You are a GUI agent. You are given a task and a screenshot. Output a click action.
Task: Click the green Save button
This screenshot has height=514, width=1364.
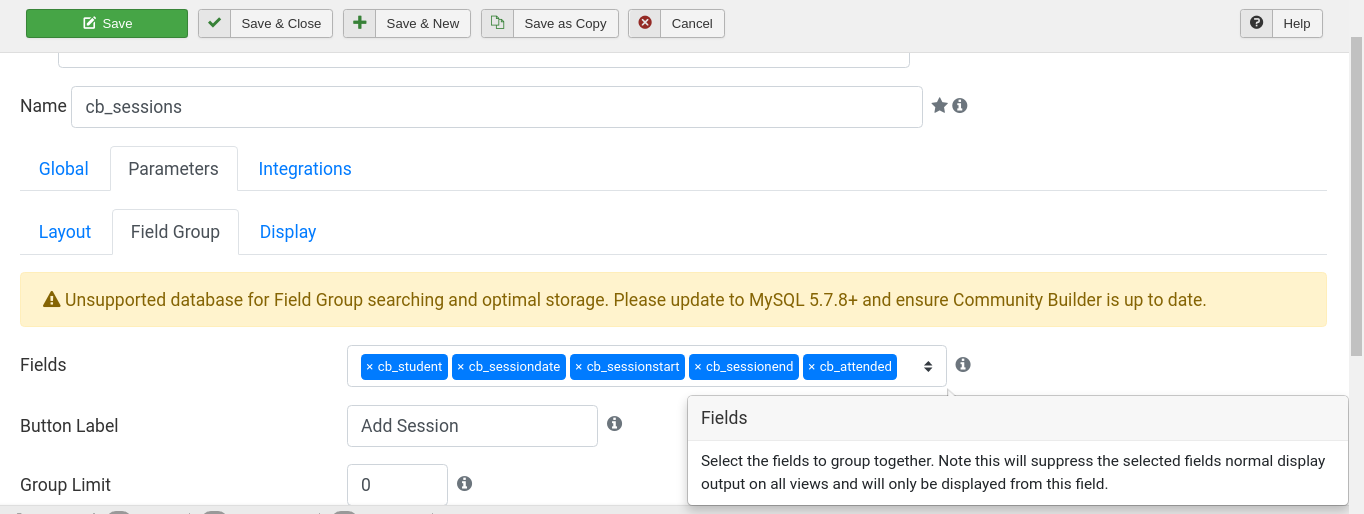coord(107,23)
